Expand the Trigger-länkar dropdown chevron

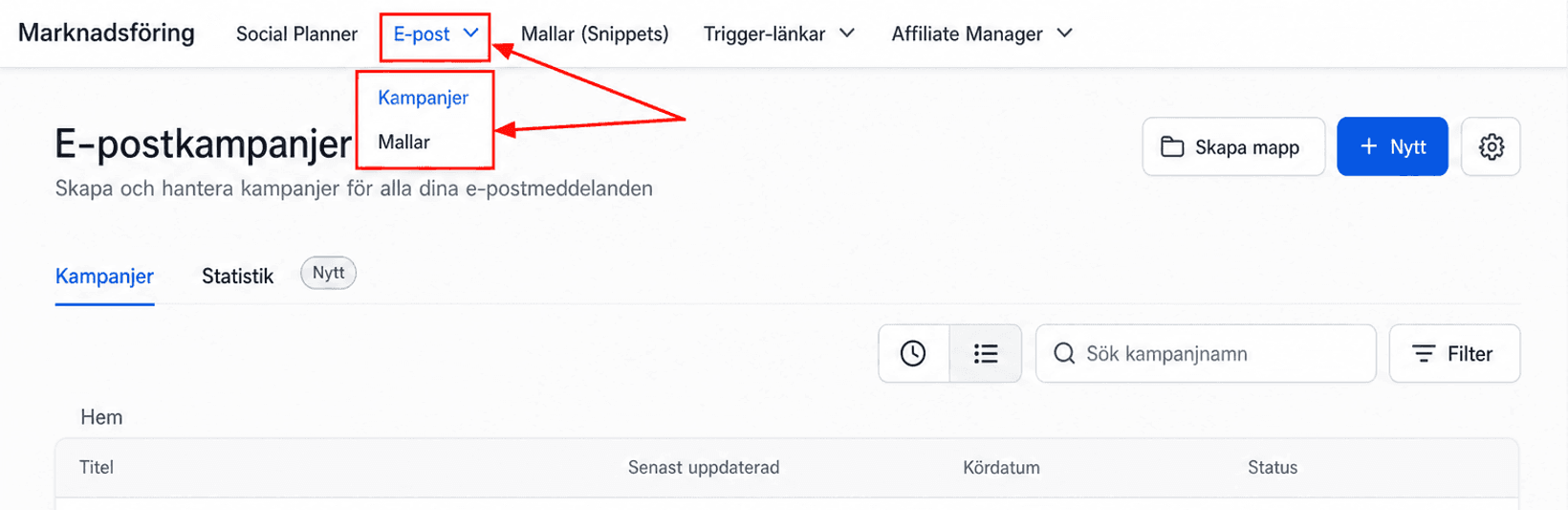(847, 33)
